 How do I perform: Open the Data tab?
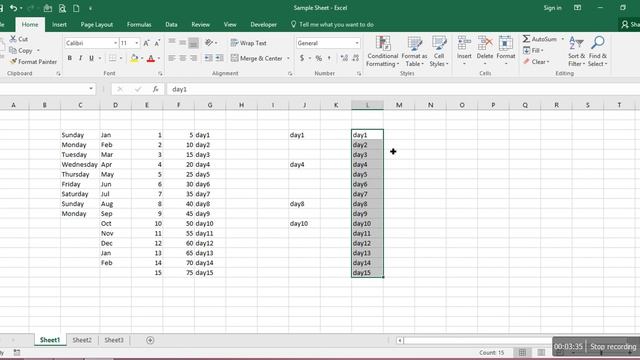click(x=171, y=24)
